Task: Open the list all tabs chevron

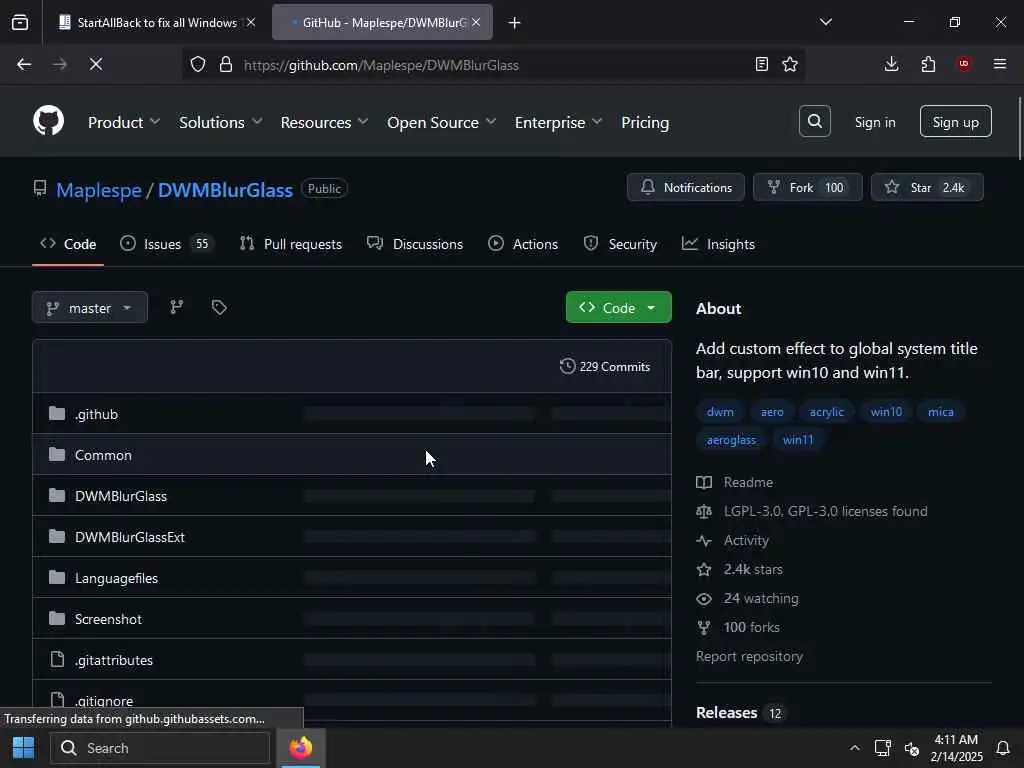Action: (825, 22)
